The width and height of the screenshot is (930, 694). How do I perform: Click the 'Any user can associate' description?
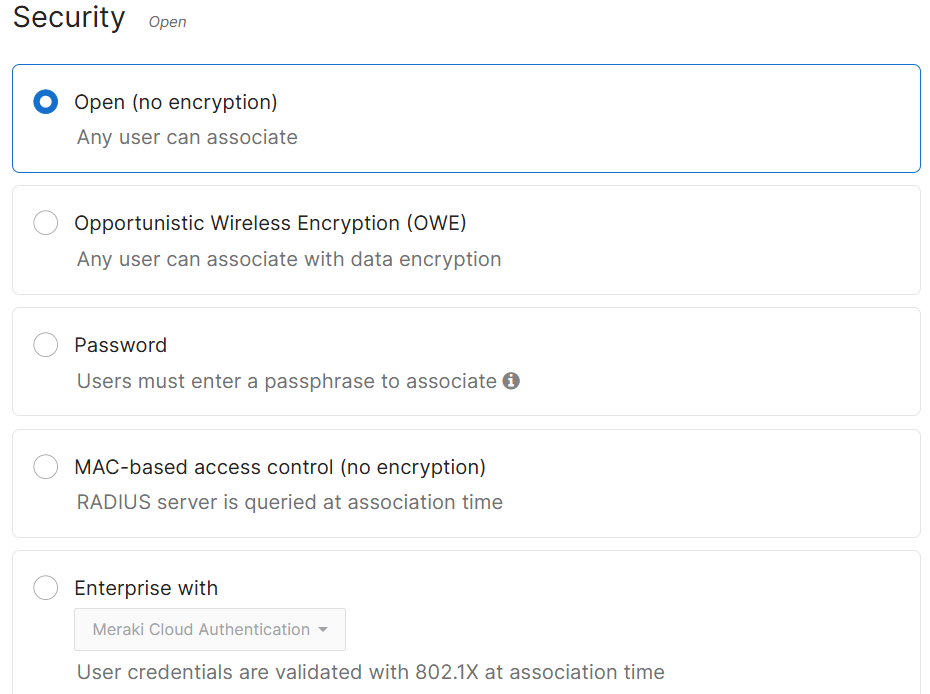click(187, 138)
